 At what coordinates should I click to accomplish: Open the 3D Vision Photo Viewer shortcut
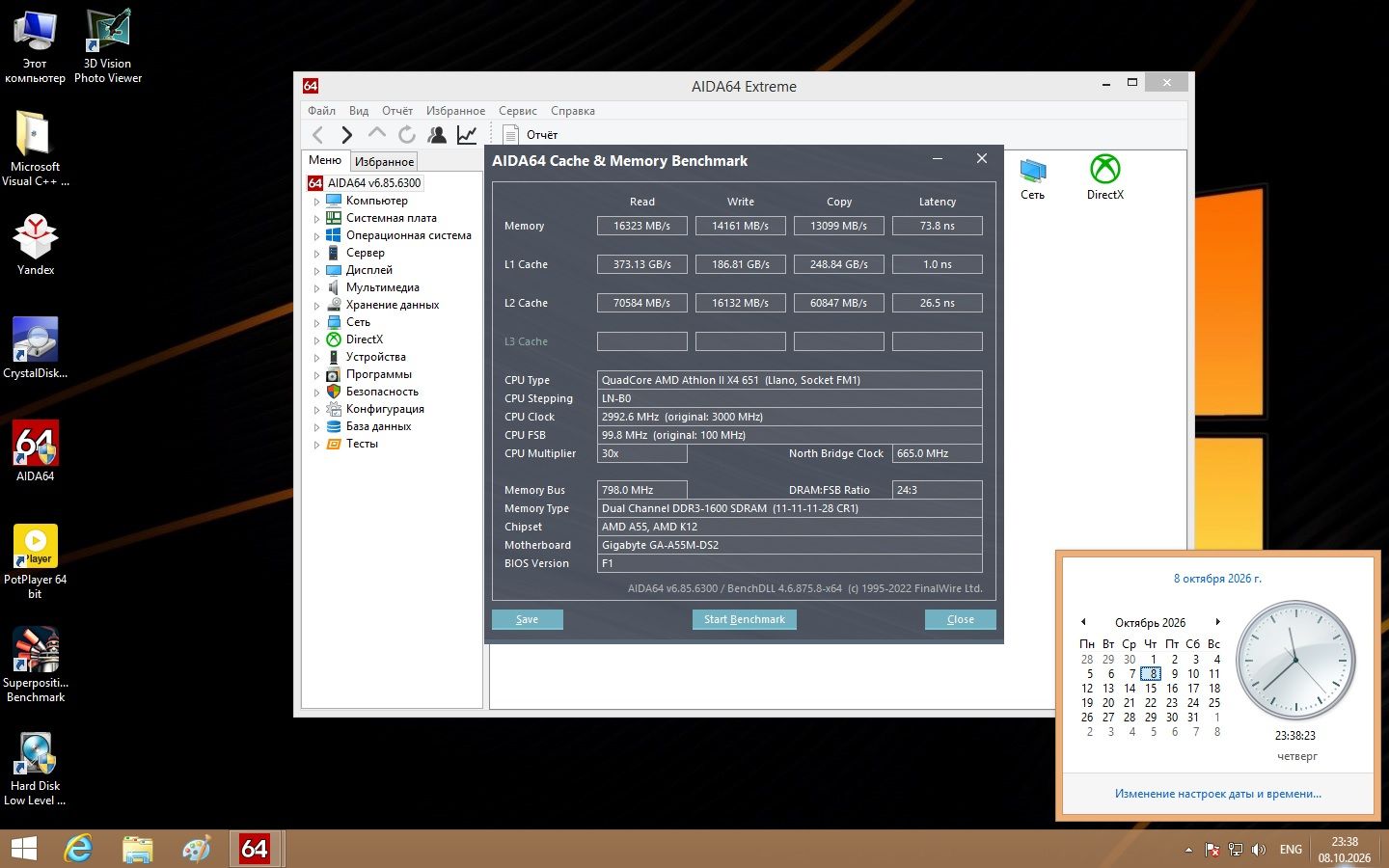coord(108,45)
